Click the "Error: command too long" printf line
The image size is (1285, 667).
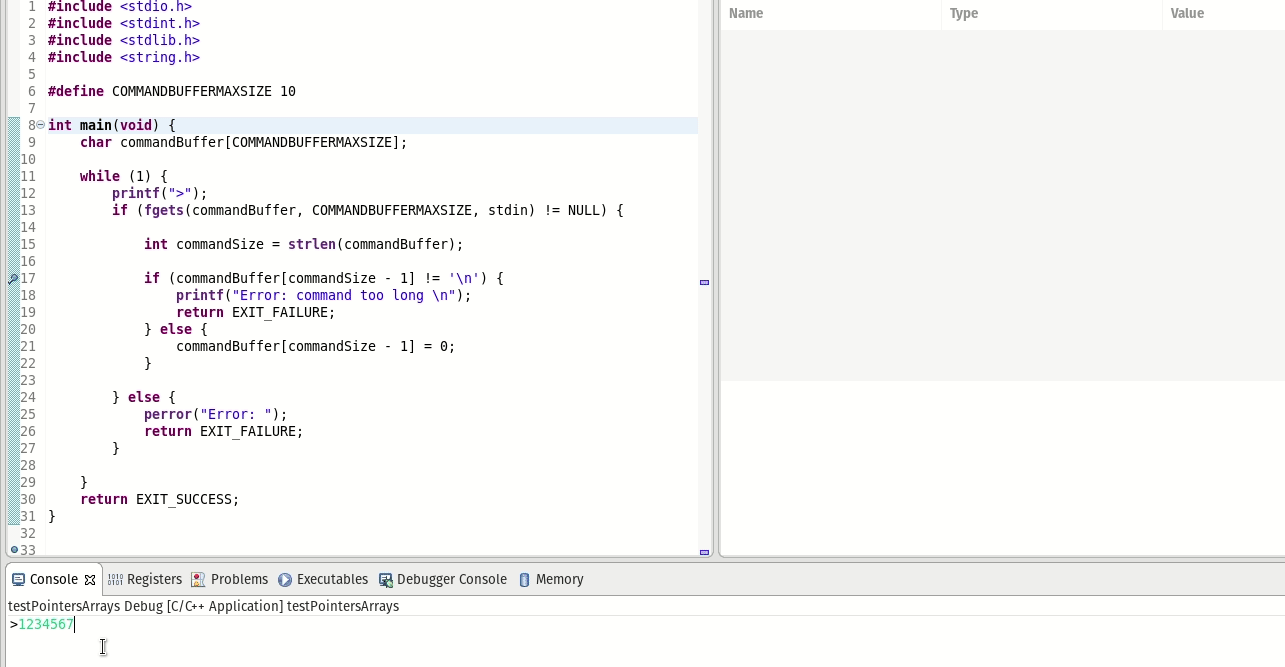pyautogui.click(x=324, y=295)
